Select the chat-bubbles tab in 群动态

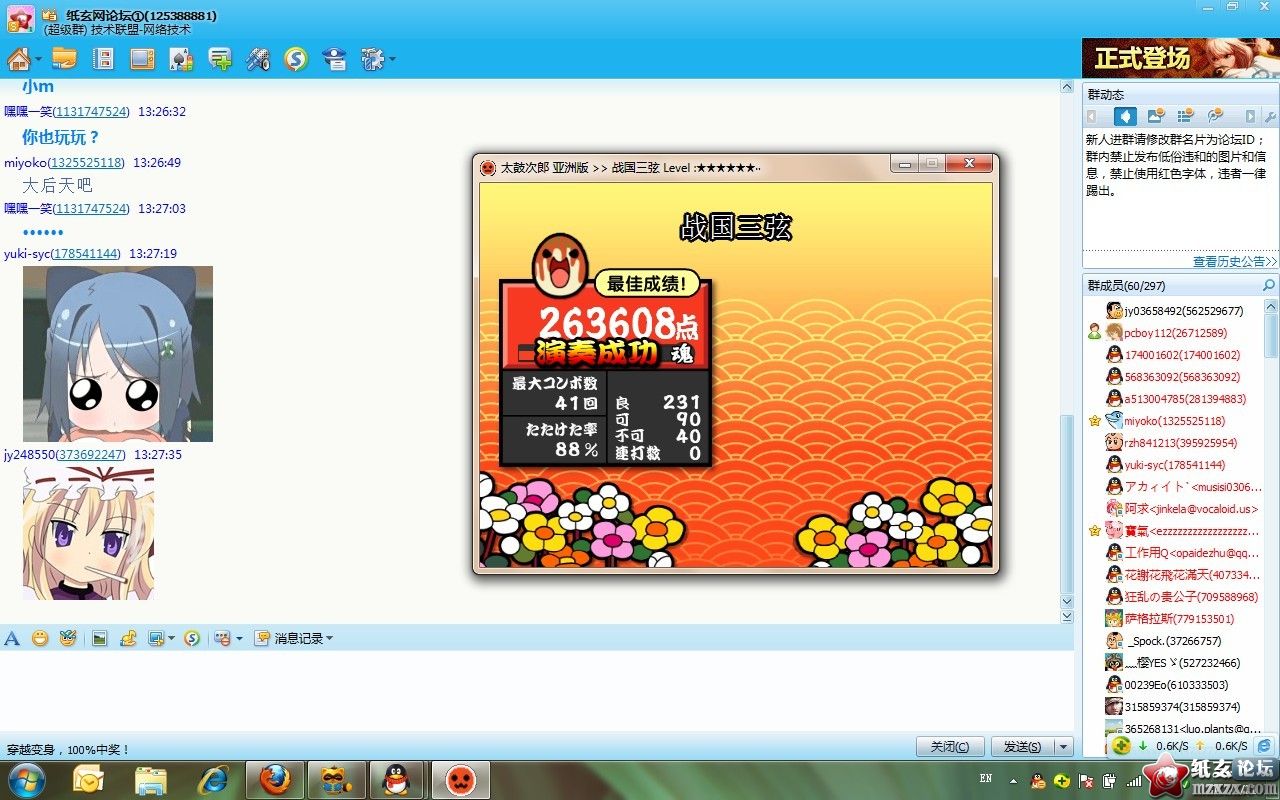tap(1216, 116)
